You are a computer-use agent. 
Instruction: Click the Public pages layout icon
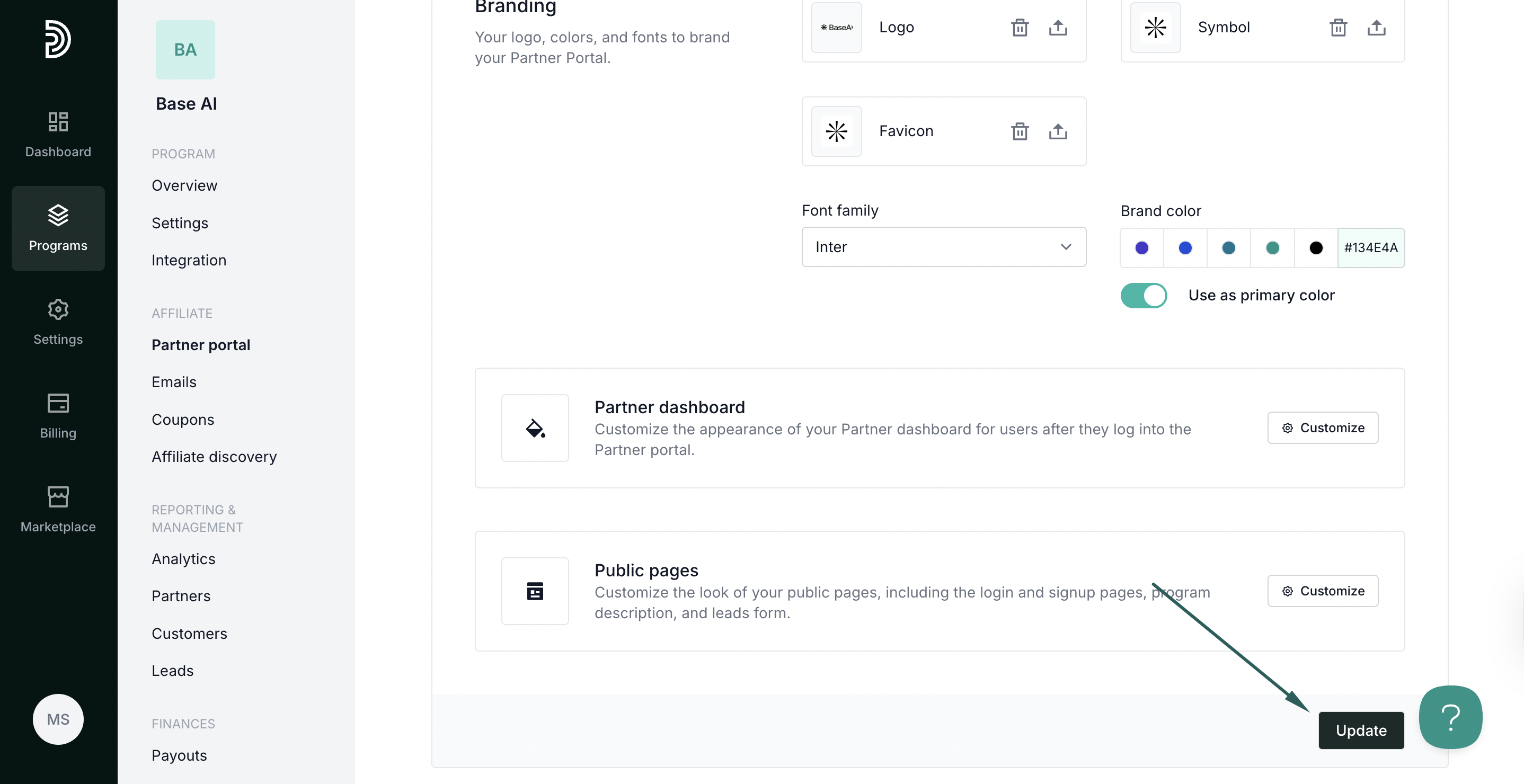click(535, 591)
